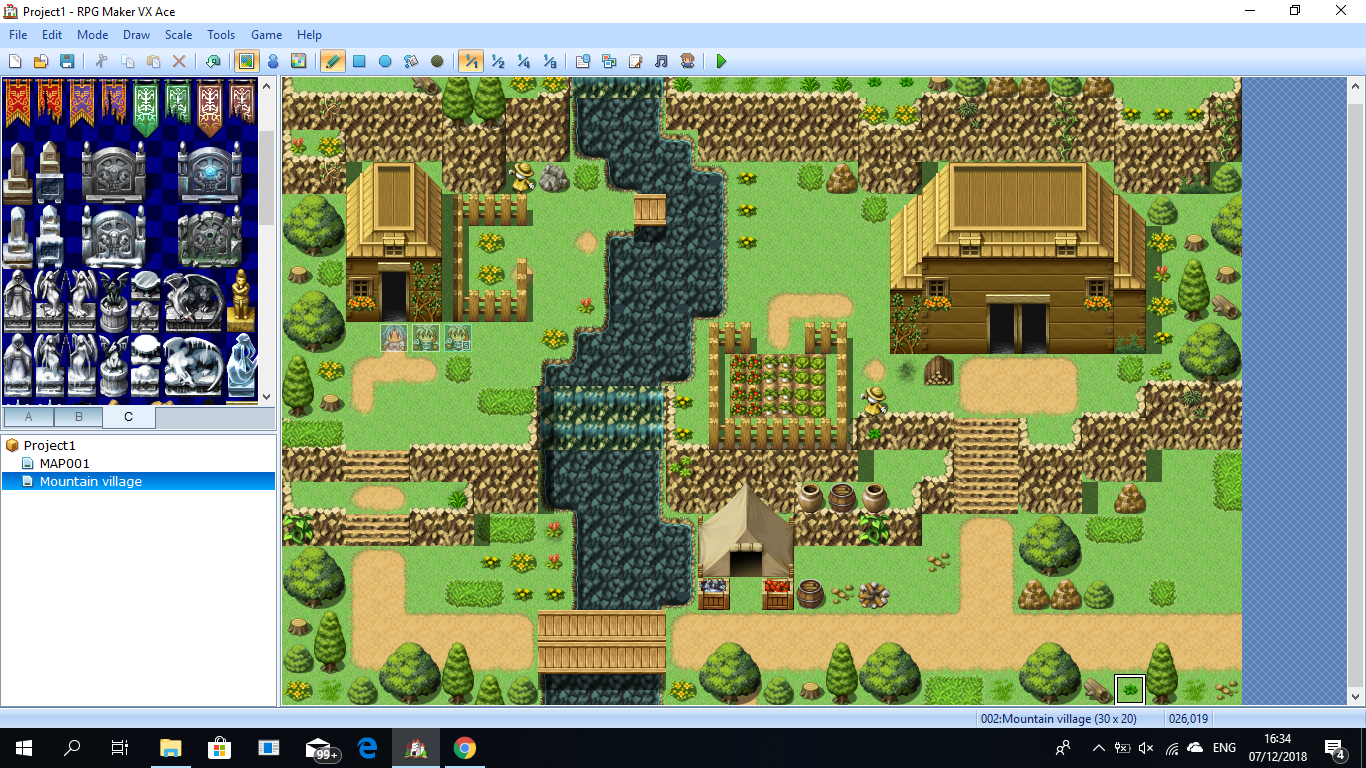Open the Wi-Fi network tray icon
The image size is (1366, 768).
click(x=1171, y=748)
